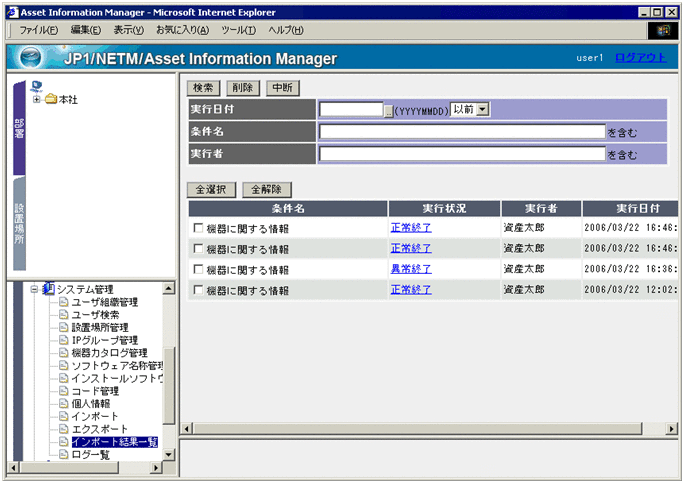The height and width of the screenshot is (485, 685).
Task: Click inside the 条件名 text field
Action: pyautogui.click(x=461, y=131)
